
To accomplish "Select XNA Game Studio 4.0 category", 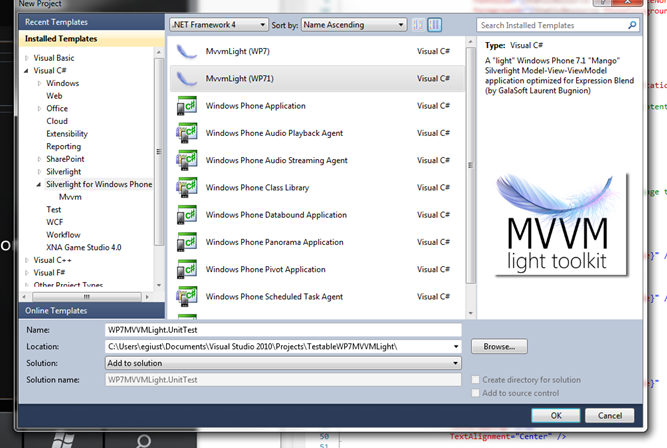I will click(83, 248).
